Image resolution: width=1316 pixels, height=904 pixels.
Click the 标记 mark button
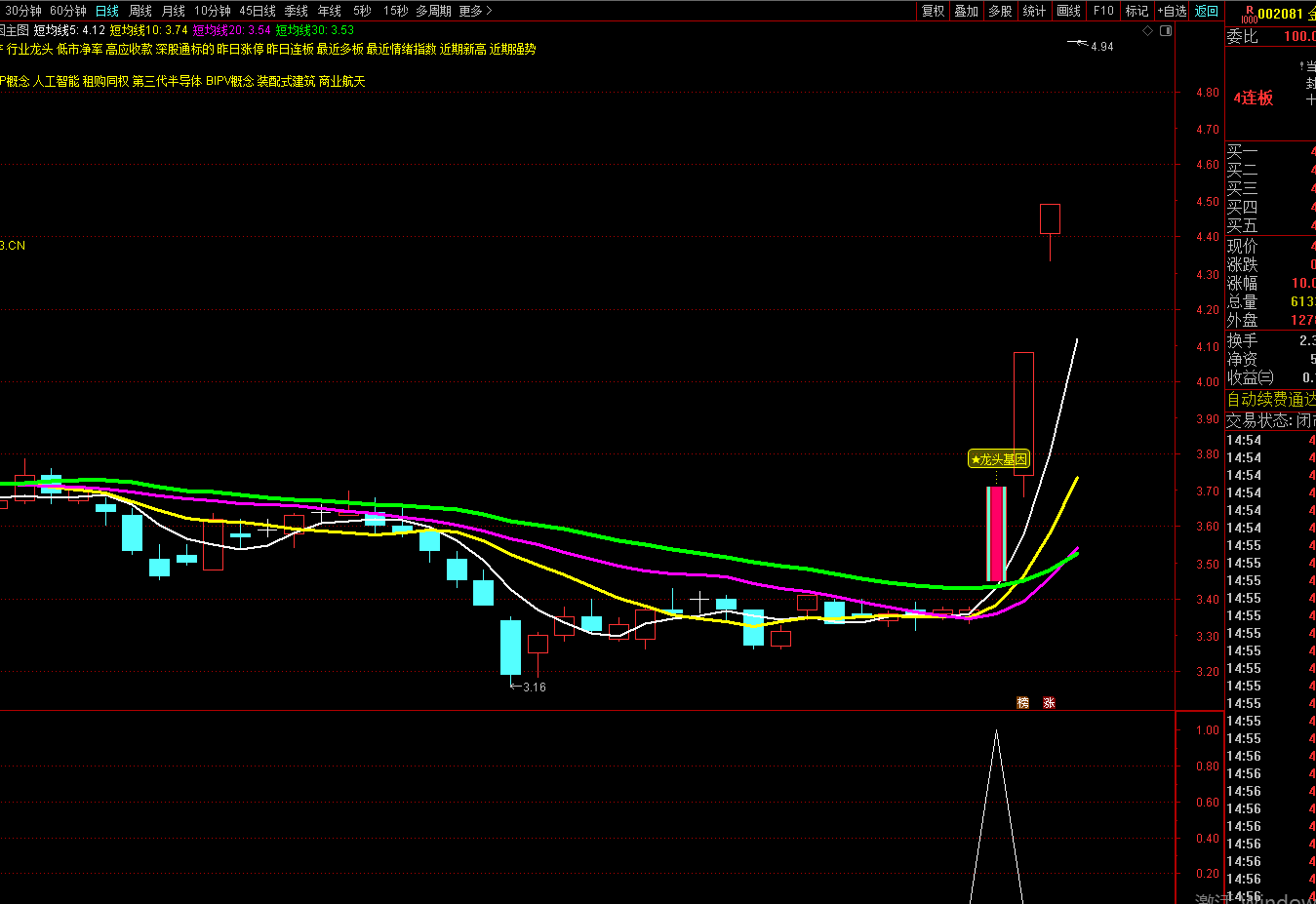pos(1137,11)
